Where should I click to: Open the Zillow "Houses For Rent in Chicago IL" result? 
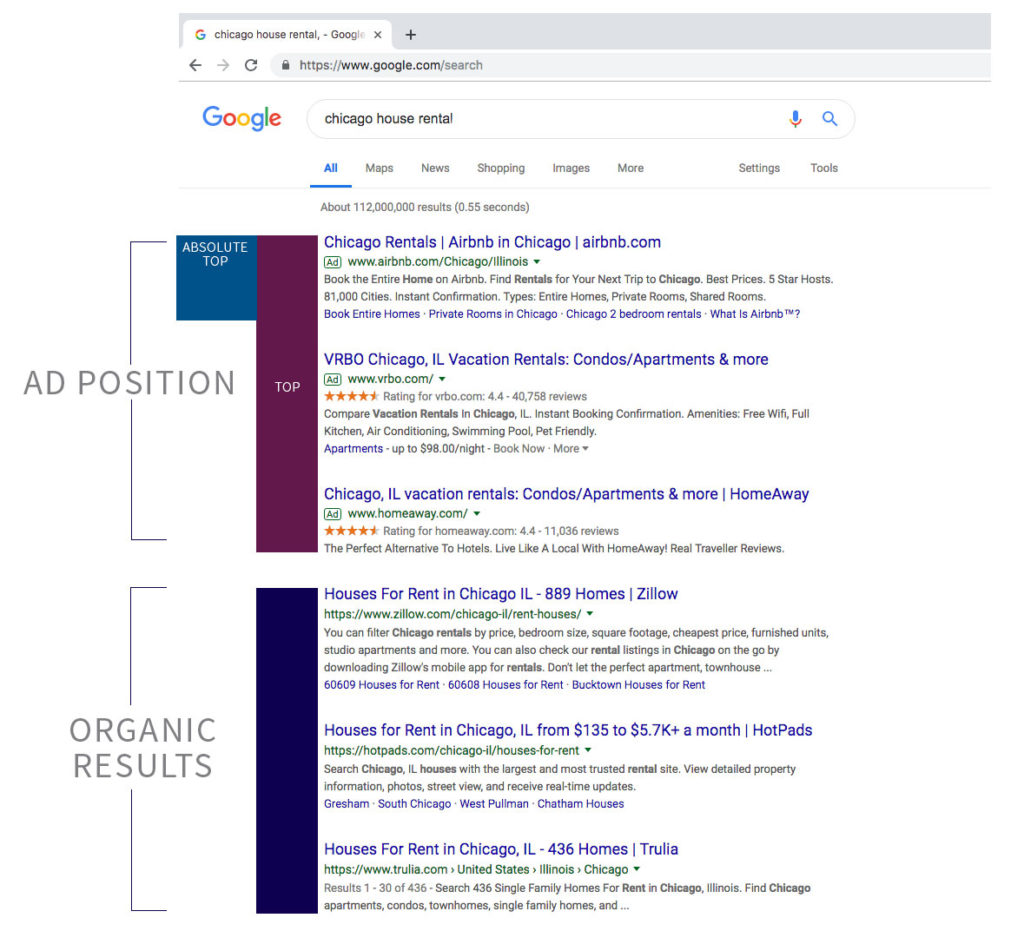coord(501,593)
